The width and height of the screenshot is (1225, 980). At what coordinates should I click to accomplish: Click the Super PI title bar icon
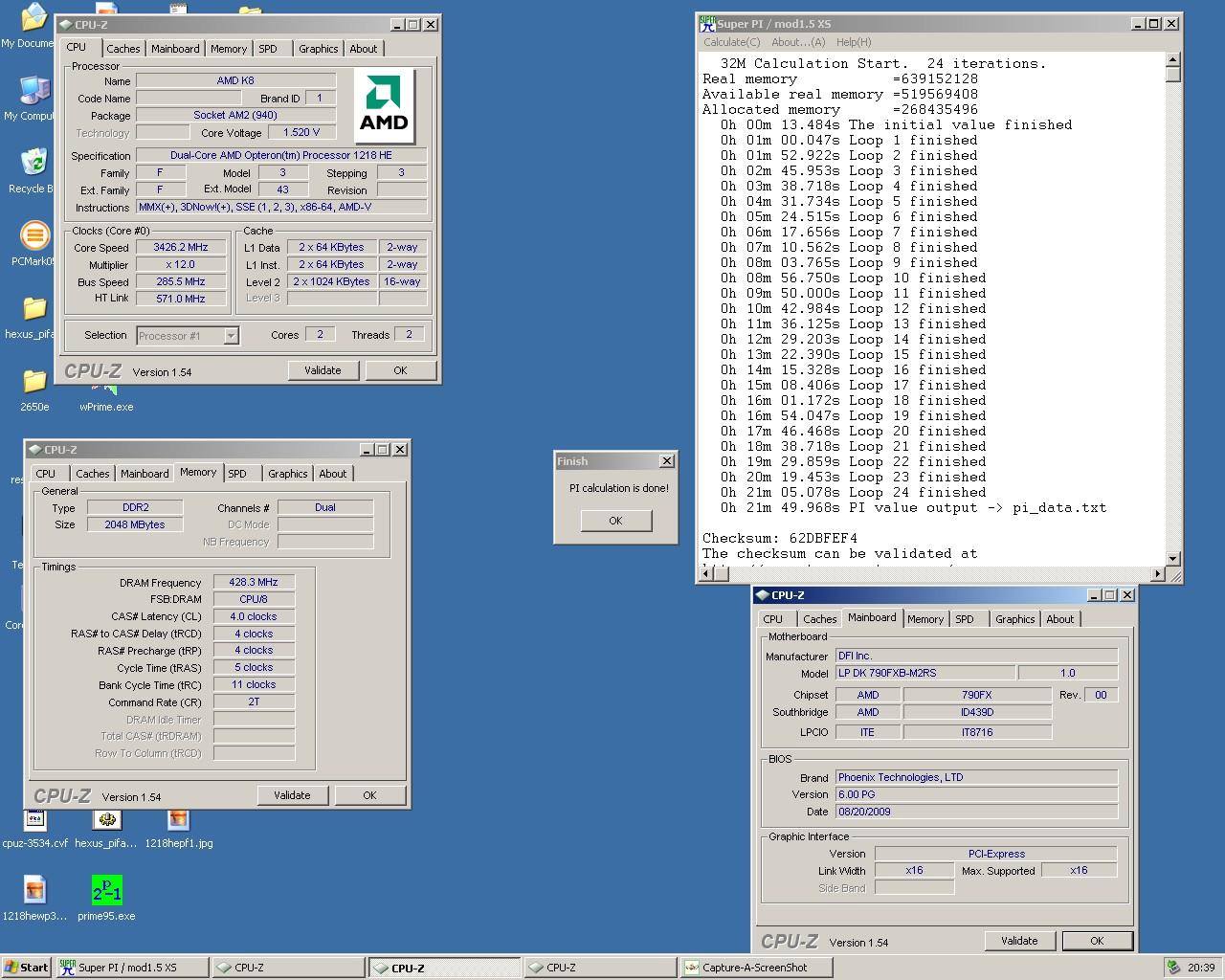click(707, 23)
